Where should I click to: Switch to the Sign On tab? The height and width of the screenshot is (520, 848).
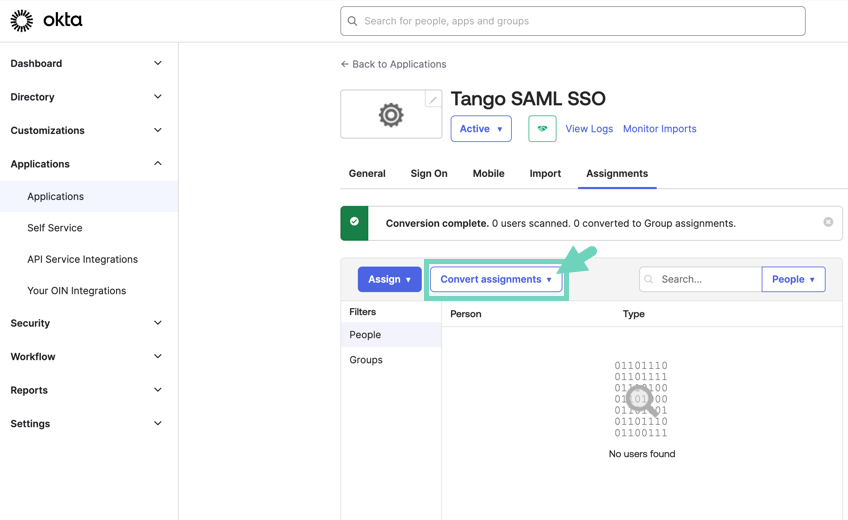[428, 173]
